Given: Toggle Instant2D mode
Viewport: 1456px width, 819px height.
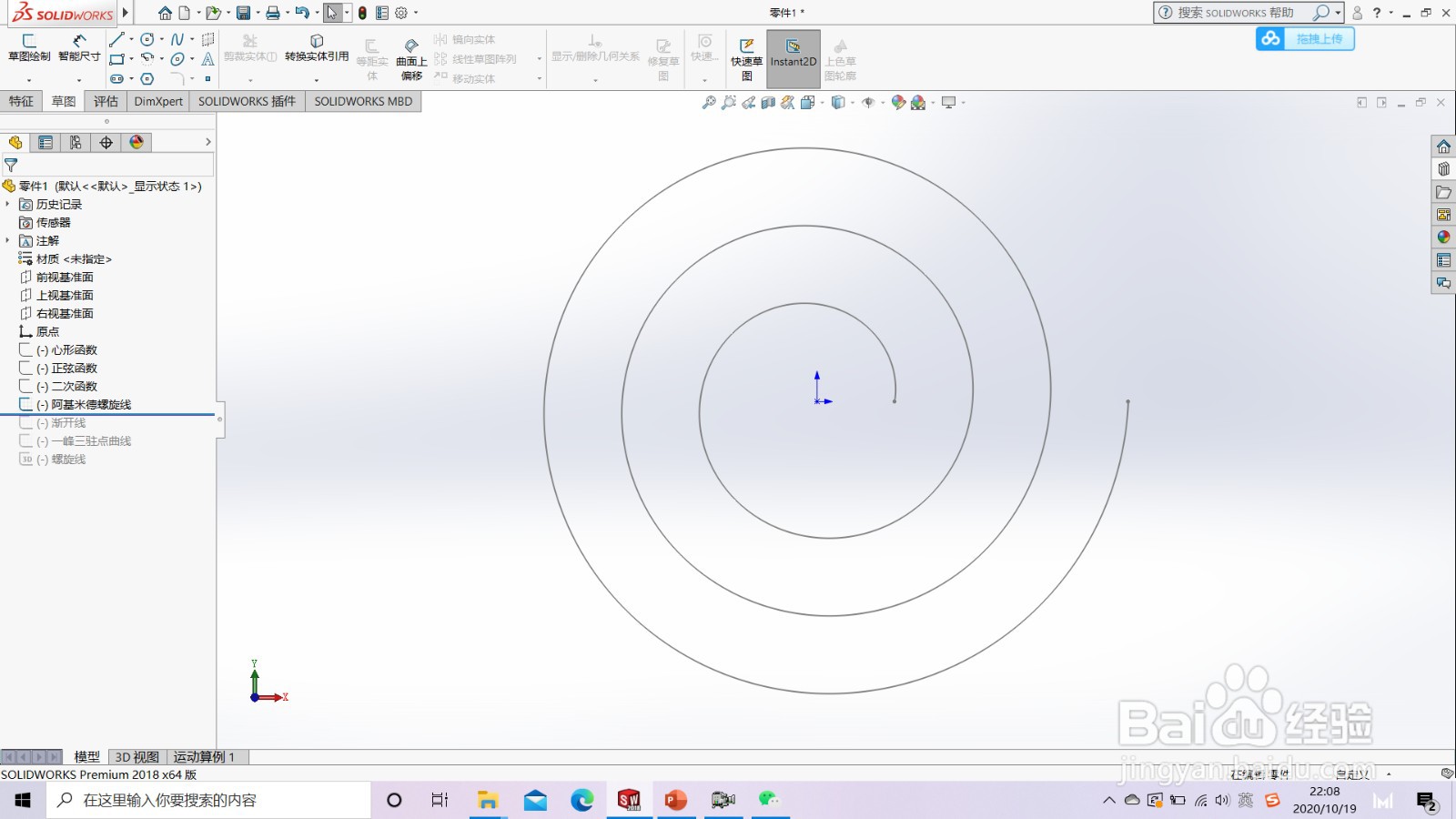Looking at the screenshot, I should [794, 59].
